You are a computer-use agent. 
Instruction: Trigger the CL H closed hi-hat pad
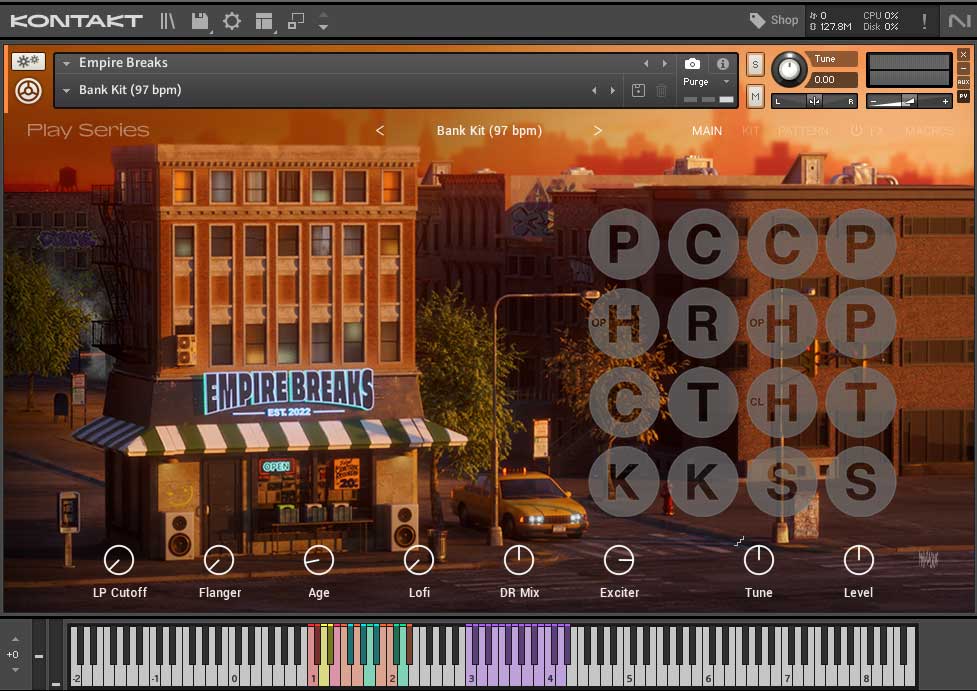point(782,402)
